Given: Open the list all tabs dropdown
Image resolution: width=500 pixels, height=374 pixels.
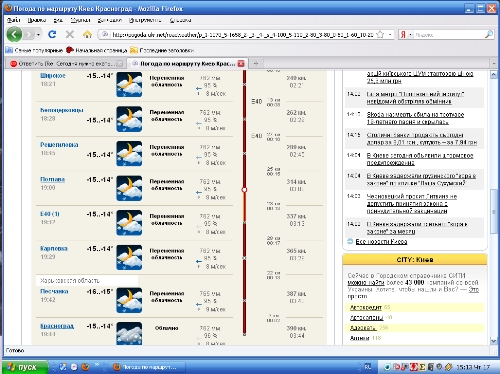Looking at the screenshot, I should 494,63.
